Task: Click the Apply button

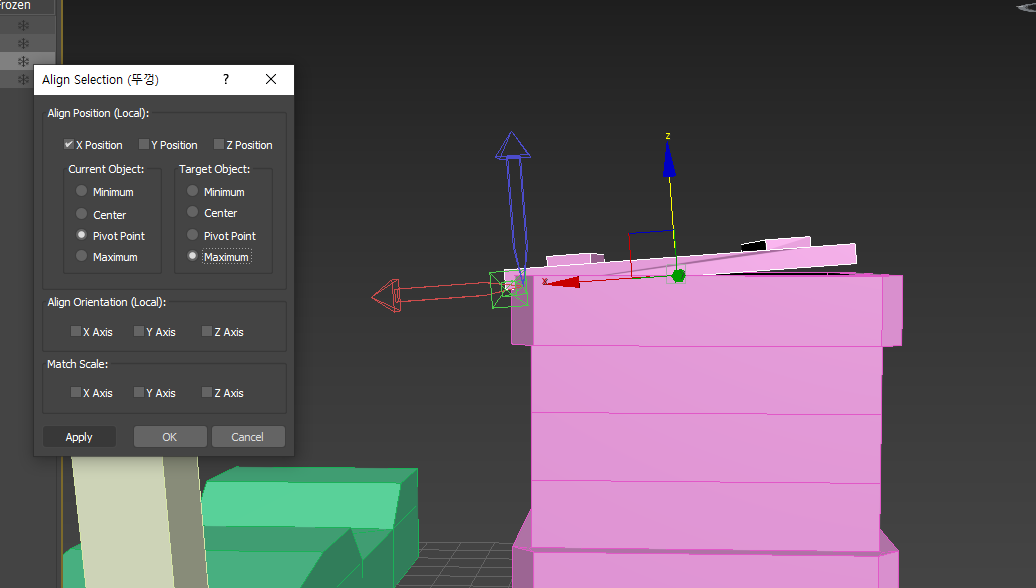Action: click(x=79, y=437)
